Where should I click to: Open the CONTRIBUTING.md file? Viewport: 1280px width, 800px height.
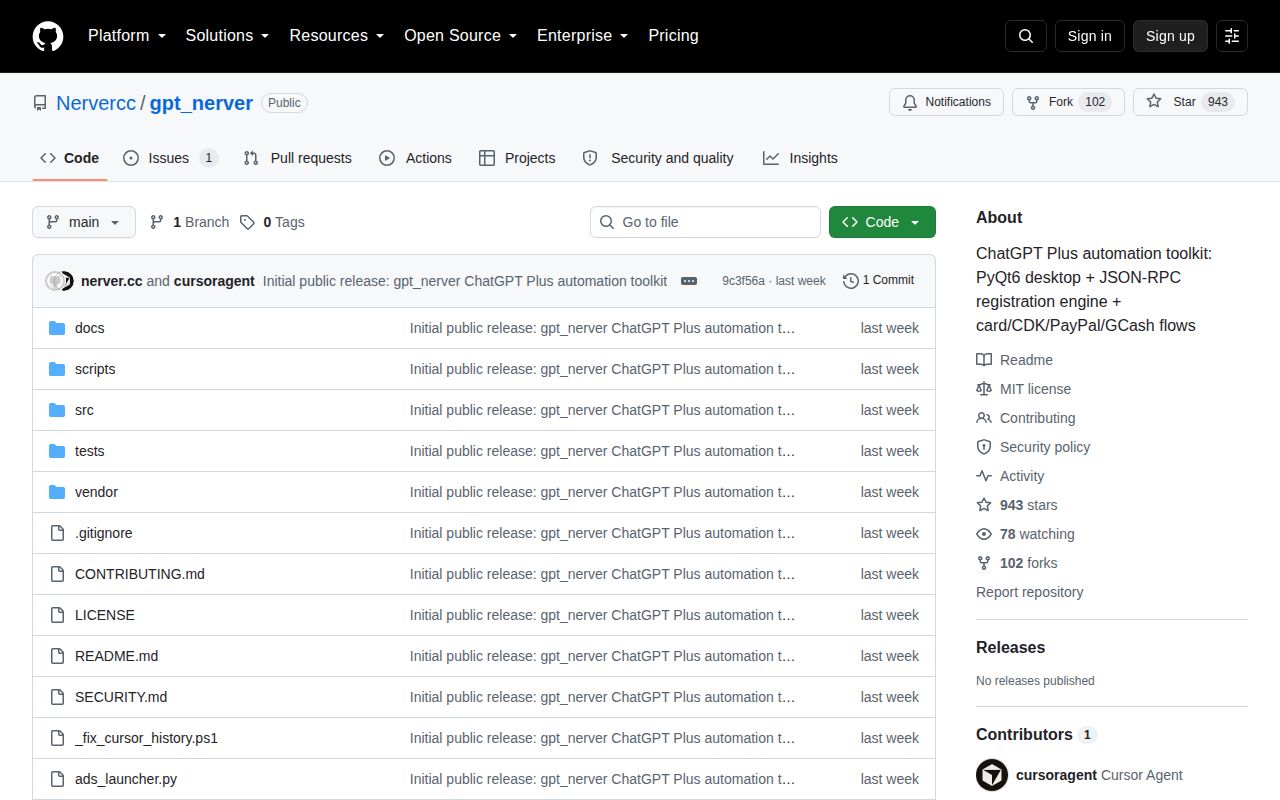tap(140, 574)
